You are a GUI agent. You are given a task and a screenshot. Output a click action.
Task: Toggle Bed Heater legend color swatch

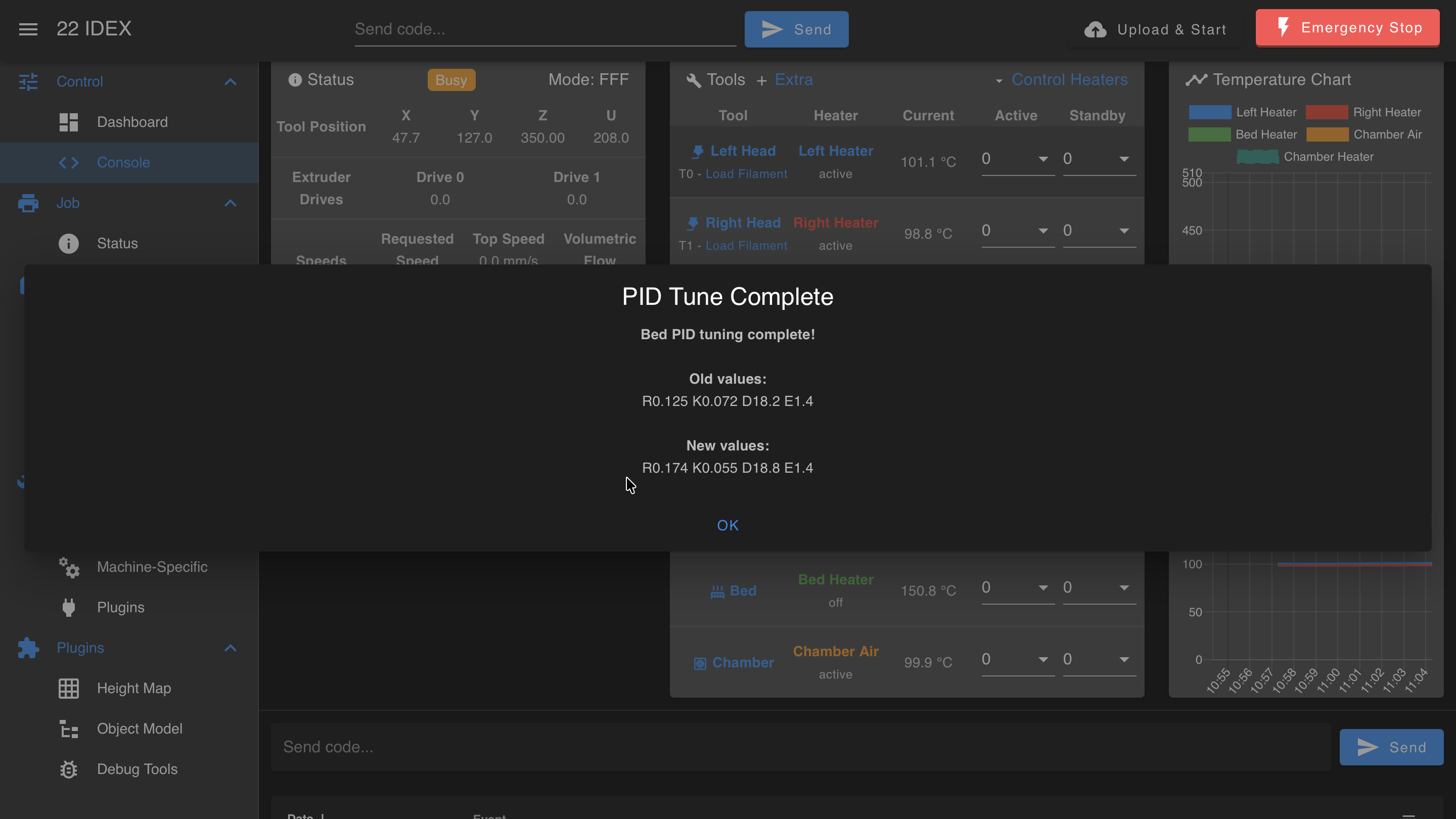1209,134
